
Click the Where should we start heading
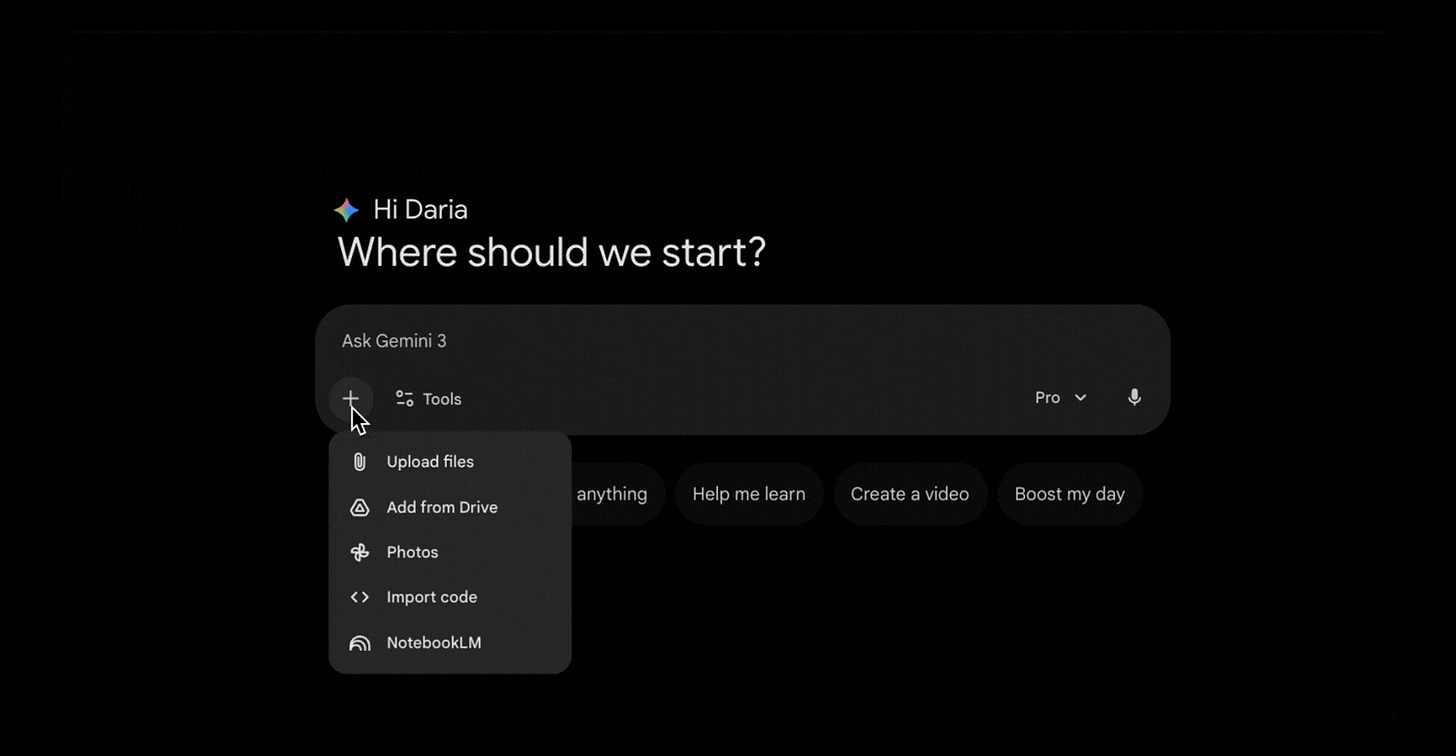pos(552,253)
